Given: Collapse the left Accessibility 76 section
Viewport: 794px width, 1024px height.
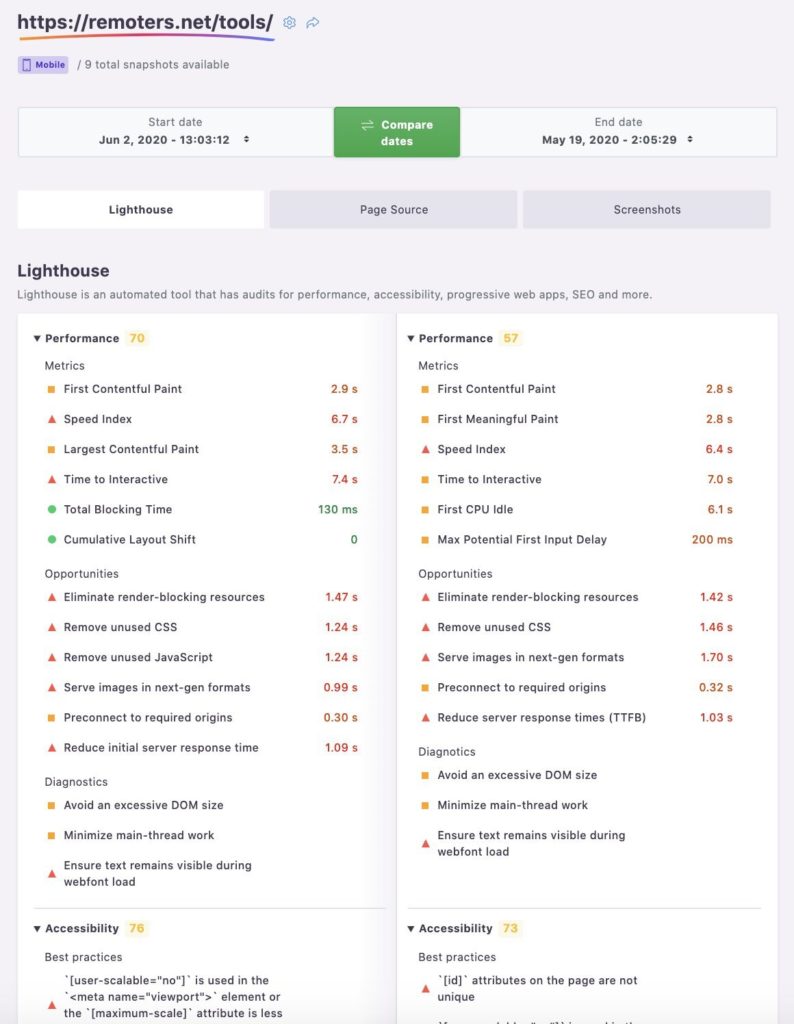Looking at the screenshot, I should click(37, 929).
